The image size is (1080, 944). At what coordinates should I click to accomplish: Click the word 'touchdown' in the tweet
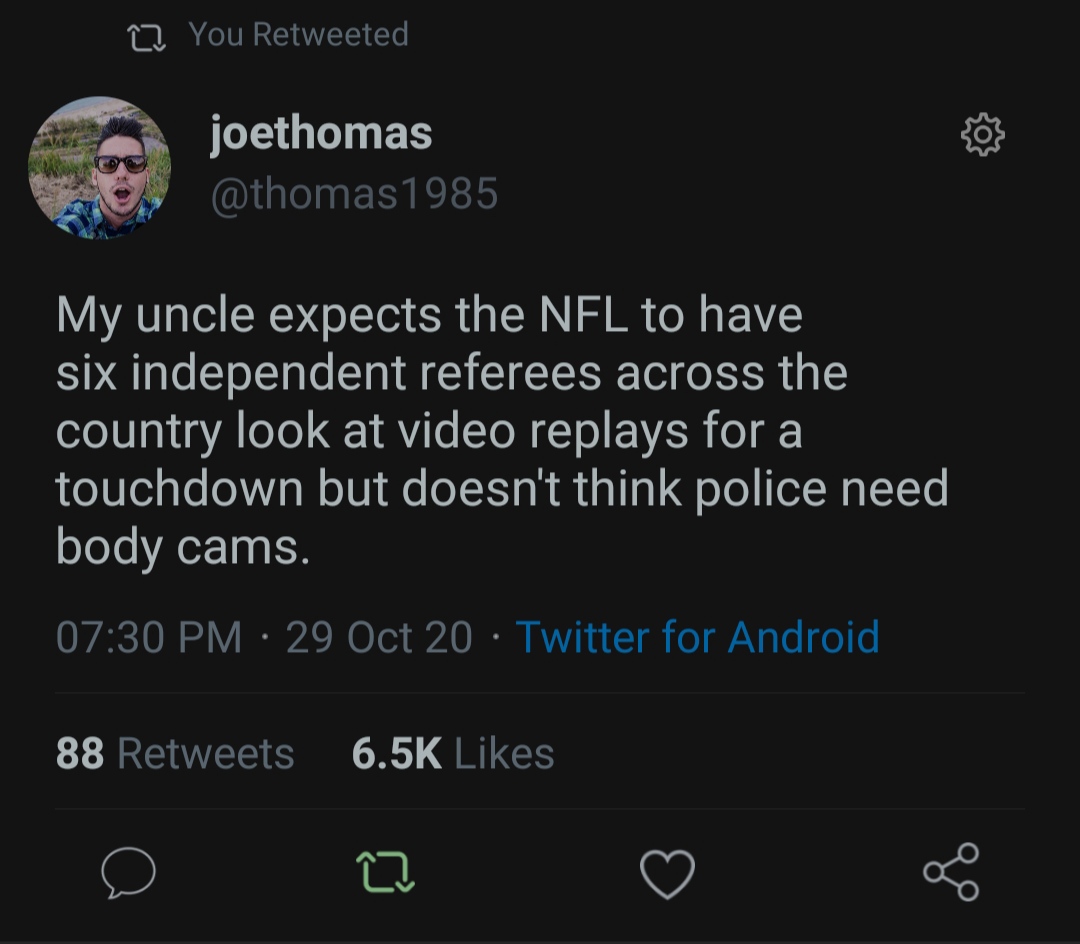pos(179,489)
